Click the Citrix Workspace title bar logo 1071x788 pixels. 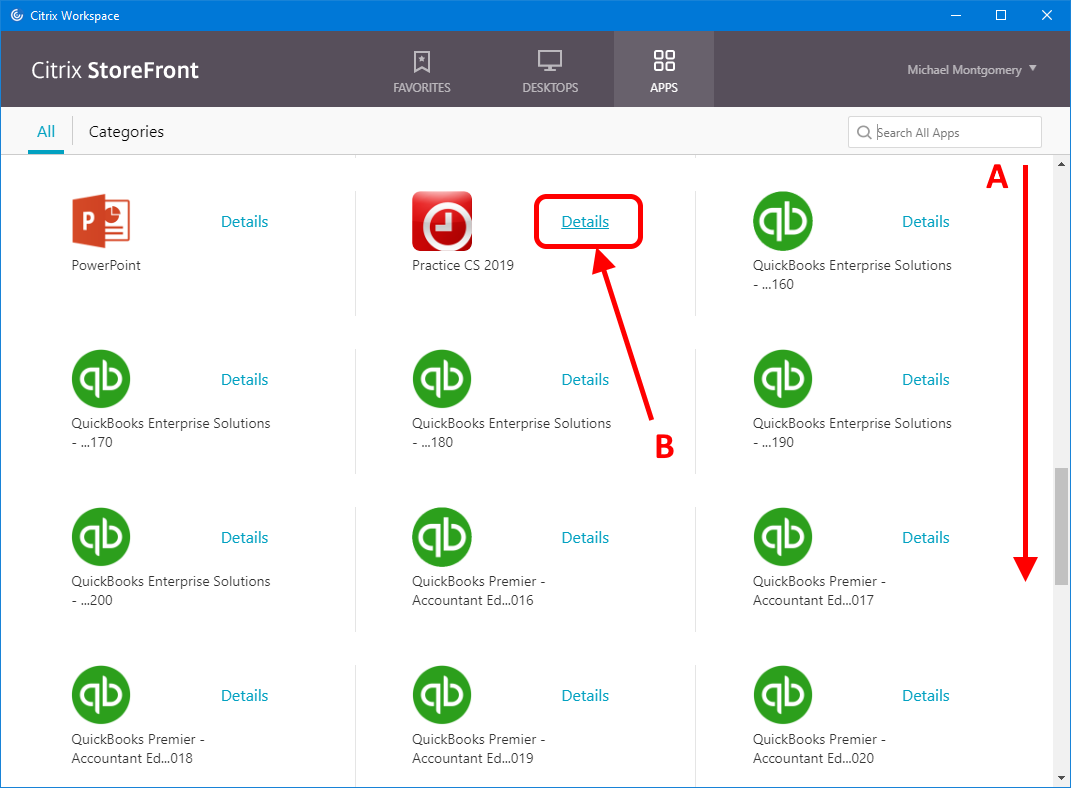pos(16,15)
